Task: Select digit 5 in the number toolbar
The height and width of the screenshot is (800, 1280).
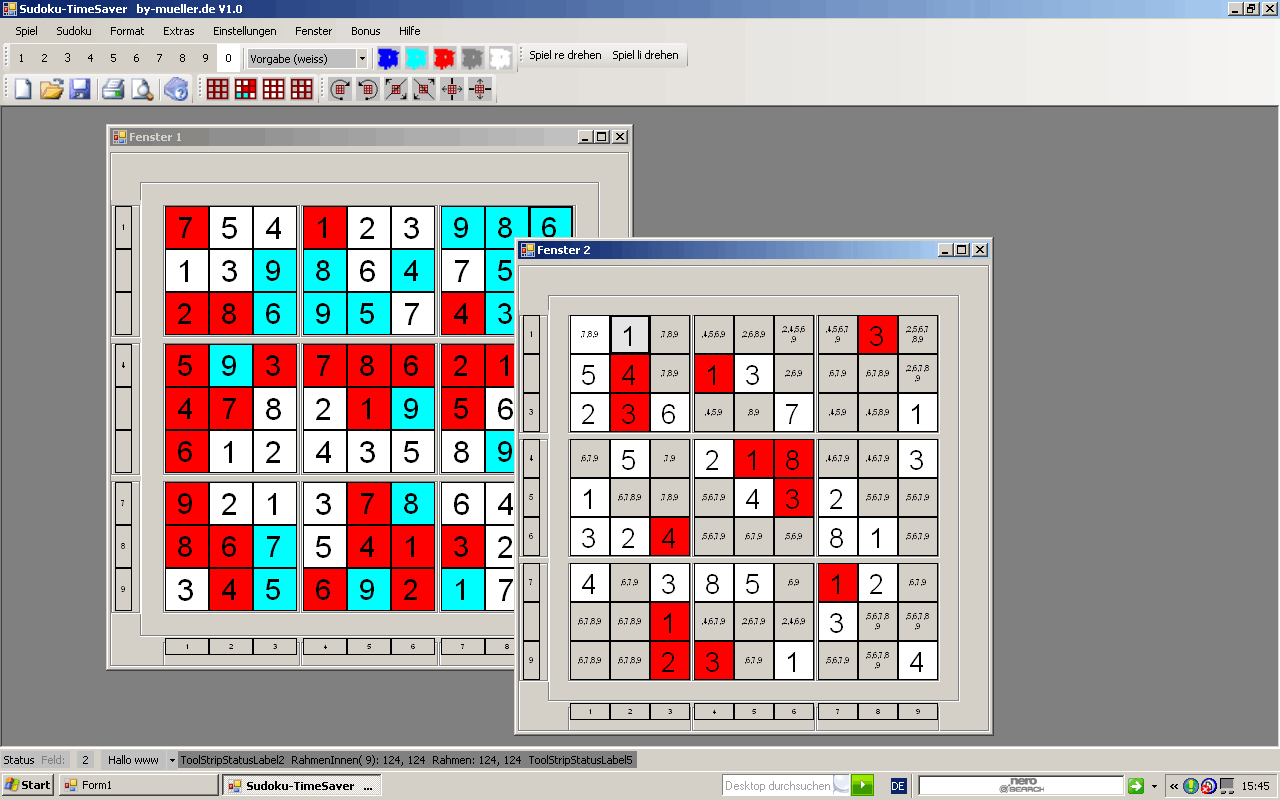Action: pos(113,58)
